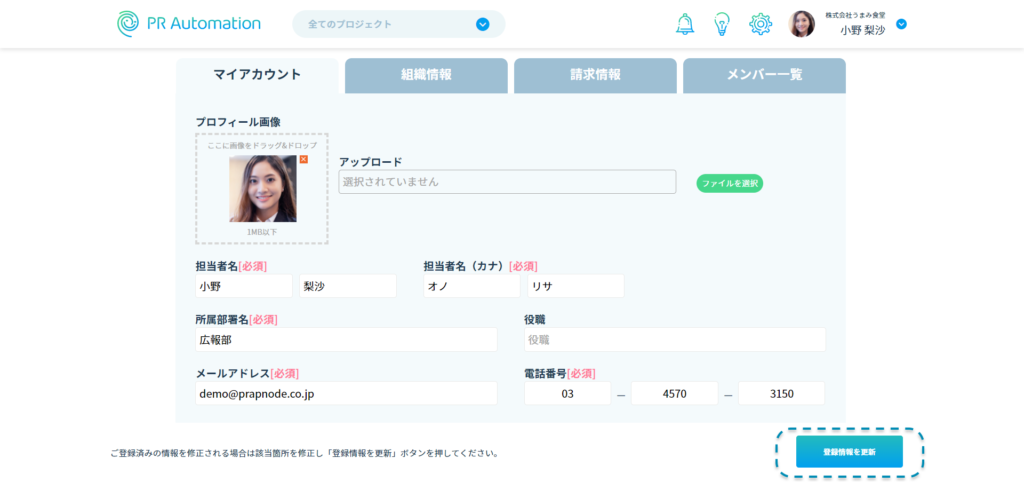Click the 登録情報を更新 button

[849, 452]
